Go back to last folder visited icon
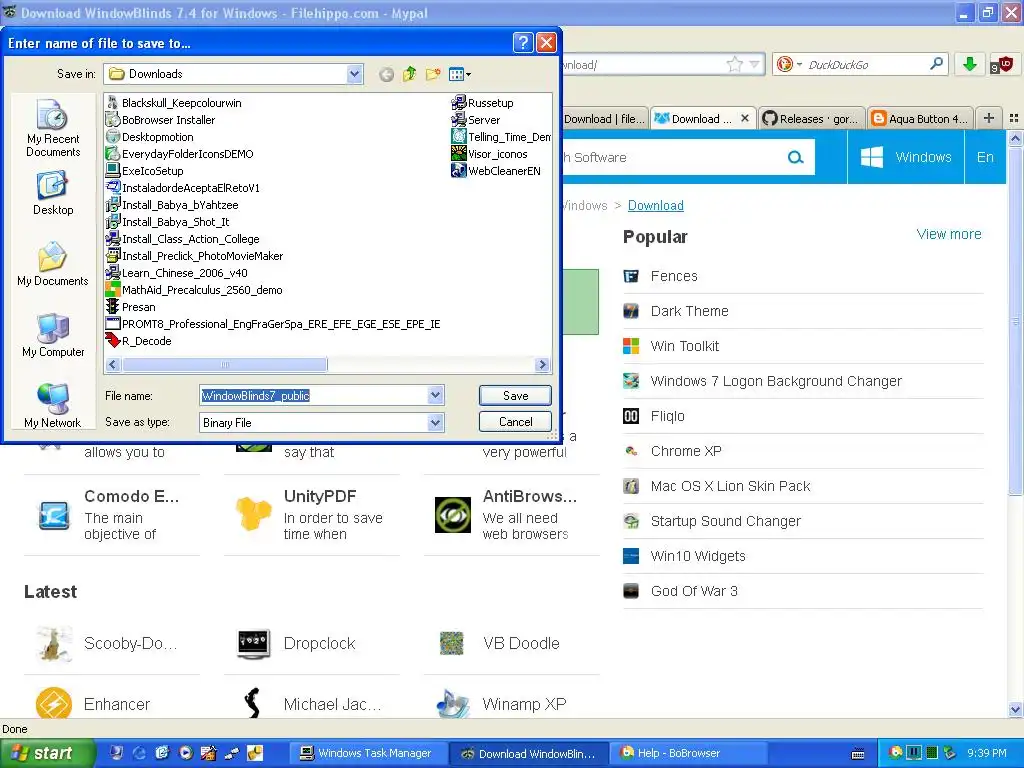Image resolution: width=1024 pixels, height=768 pixels. click(386, 74)
